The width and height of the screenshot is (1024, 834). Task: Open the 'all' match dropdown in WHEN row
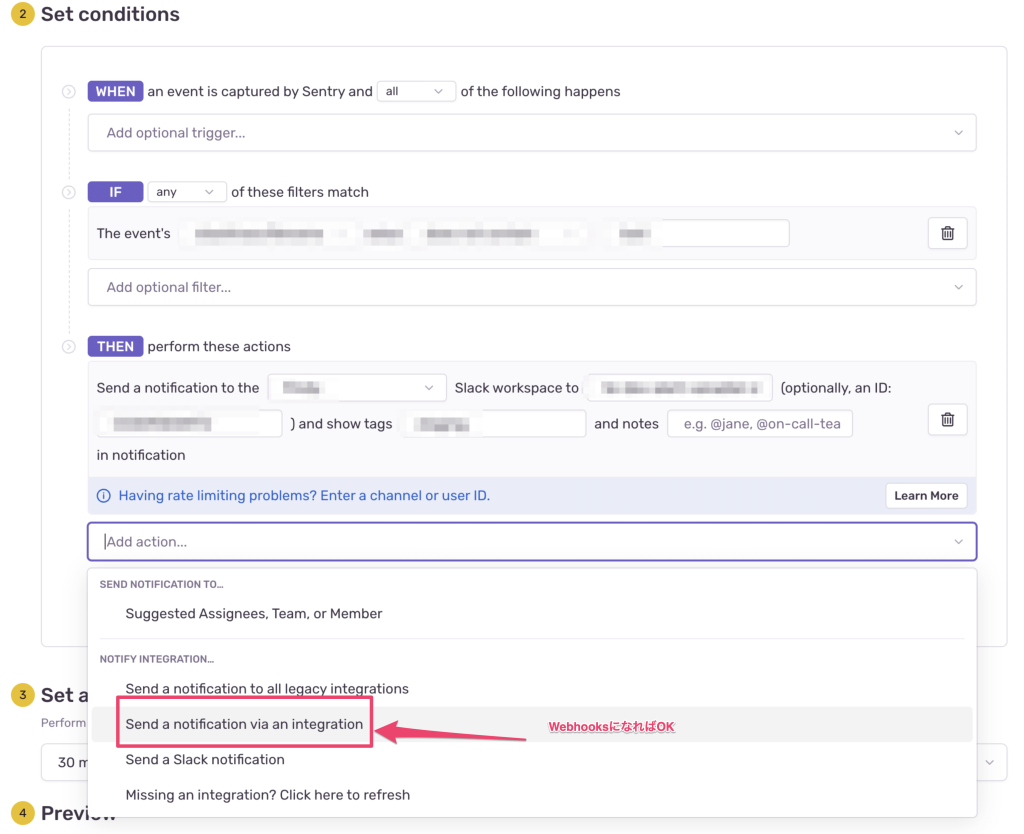(x=416, y=91)
